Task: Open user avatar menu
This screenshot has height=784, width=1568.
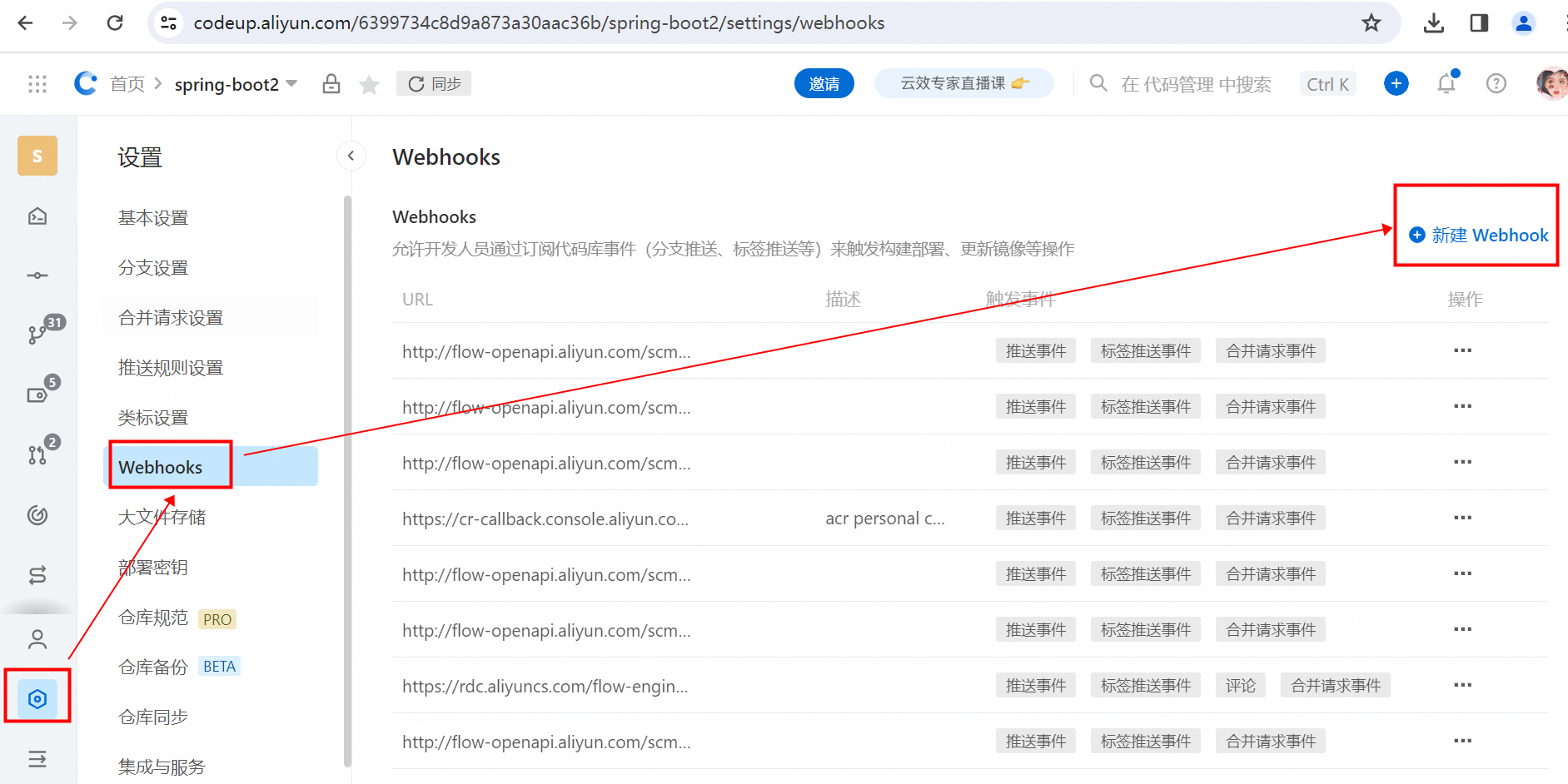Action: (x=1552, y=83)
